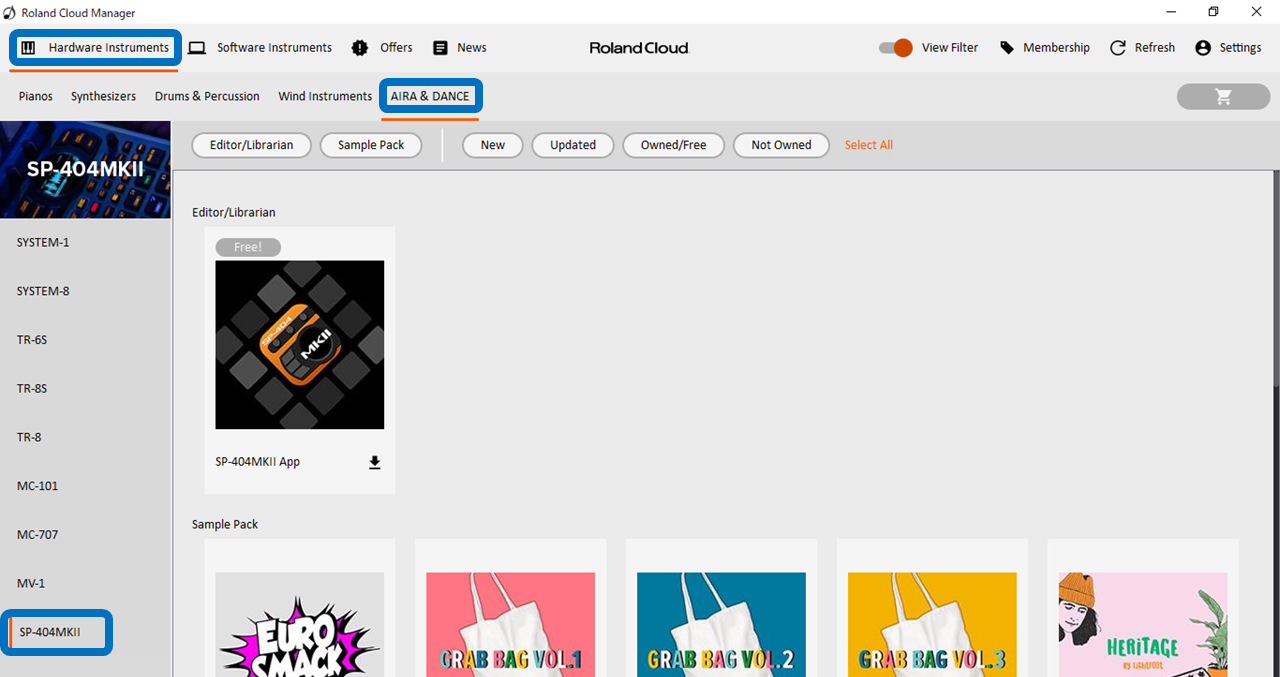
Task: Click the Refresh button
Action: click(1142, 48)
